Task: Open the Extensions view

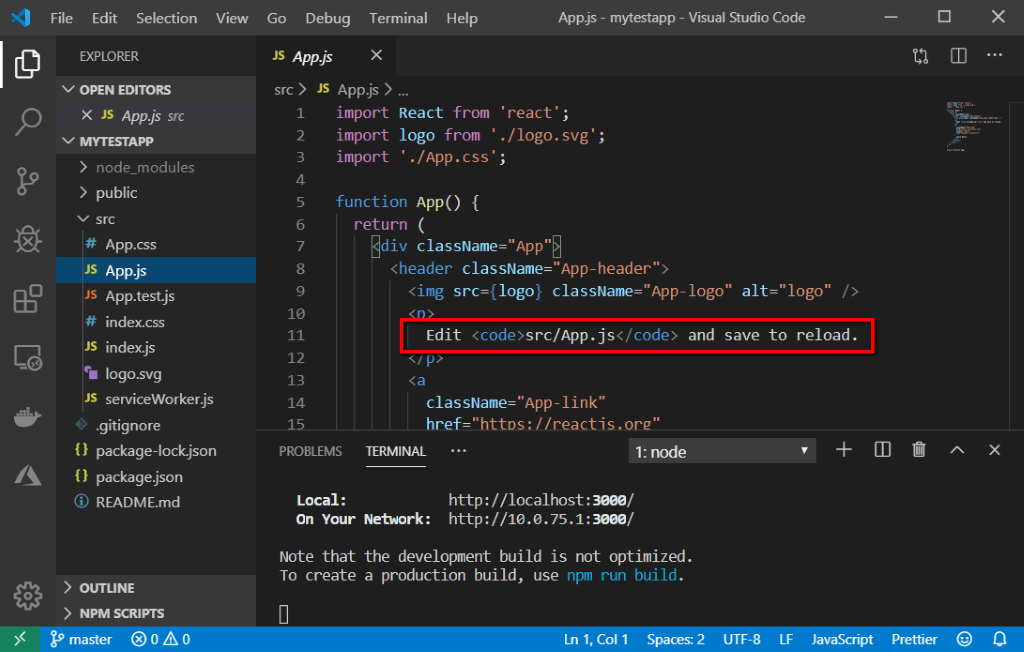Action: coord(27,297)
